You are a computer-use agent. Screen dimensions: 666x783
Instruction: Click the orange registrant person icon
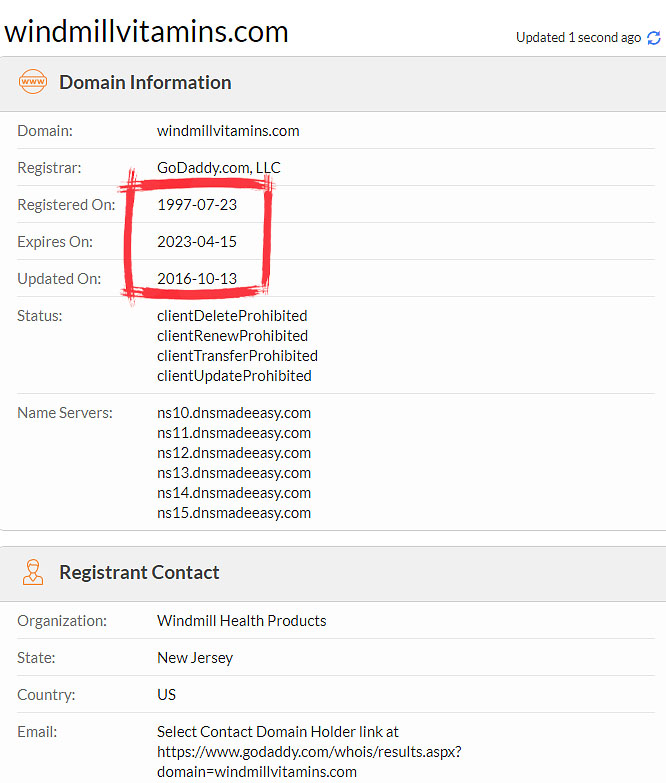click(33, 572)
